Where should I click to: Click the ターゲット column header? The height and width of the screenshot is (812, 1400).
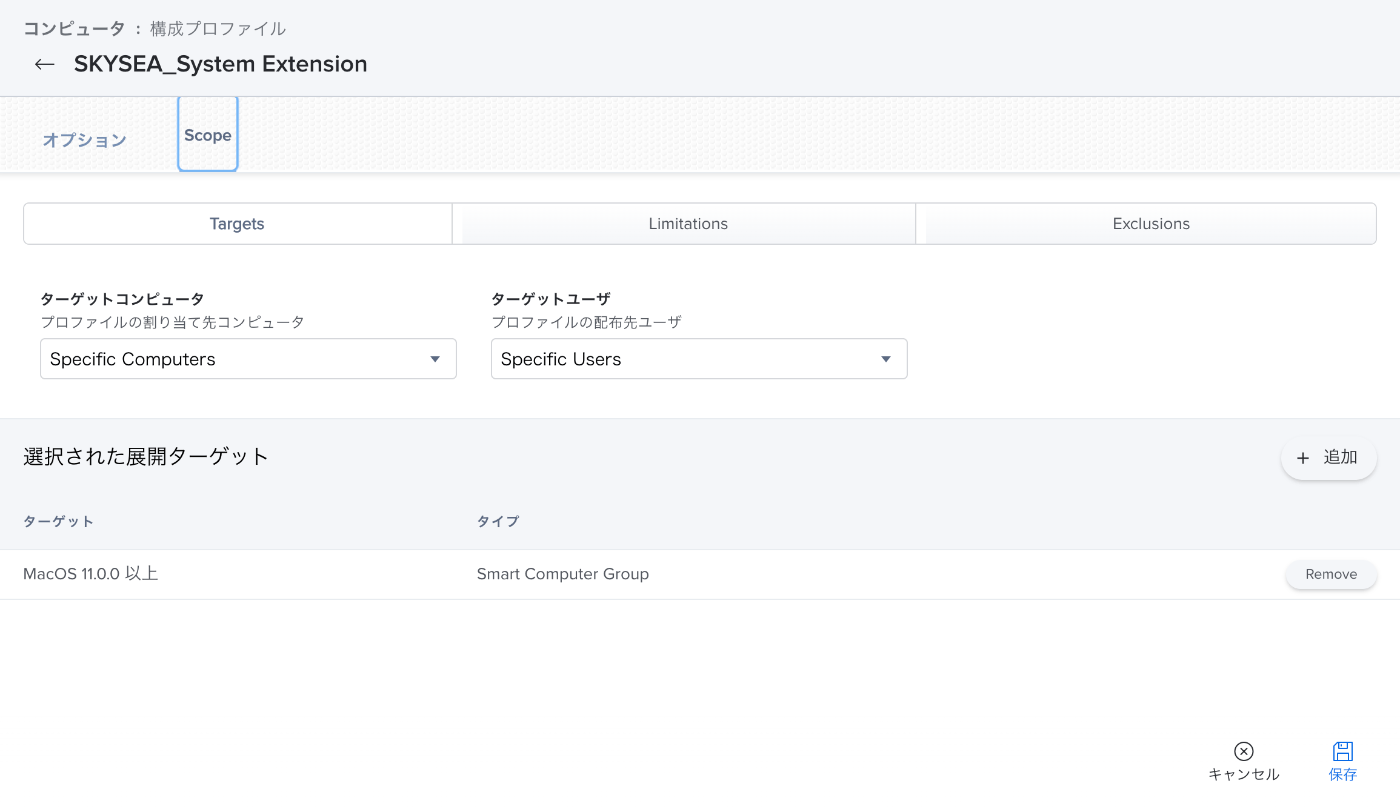[x=59, y=521]
